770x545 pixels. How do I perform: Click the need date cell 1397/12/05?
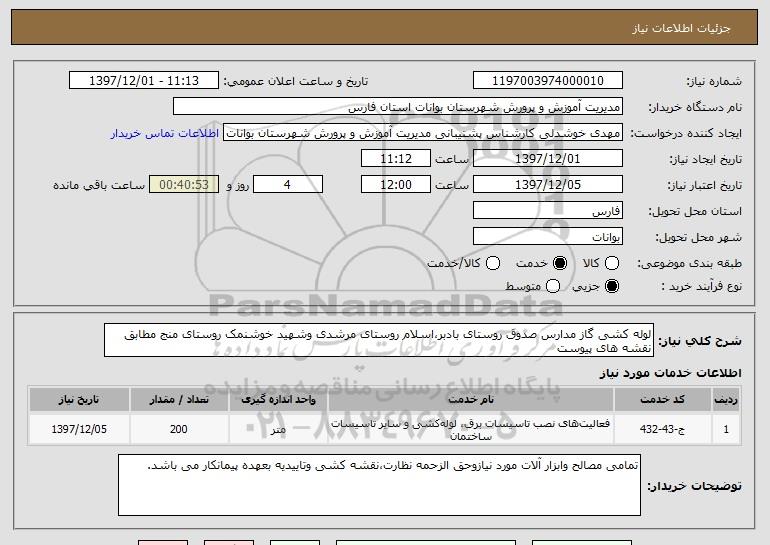click(x=79, y=429)
